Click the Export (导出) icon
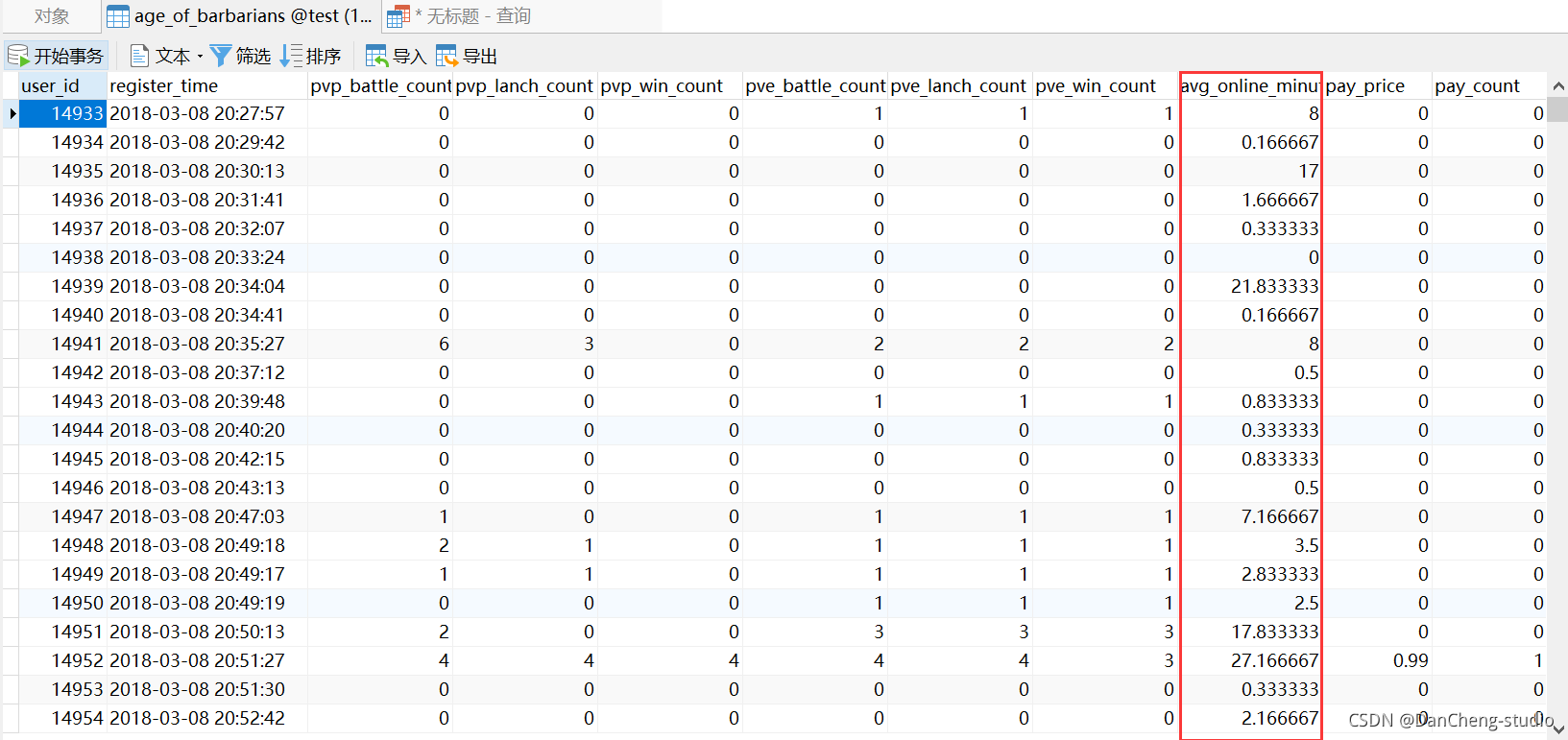The width and height of the screenshot is (1568, 740). pyautogui.click(x=446, y=56)
